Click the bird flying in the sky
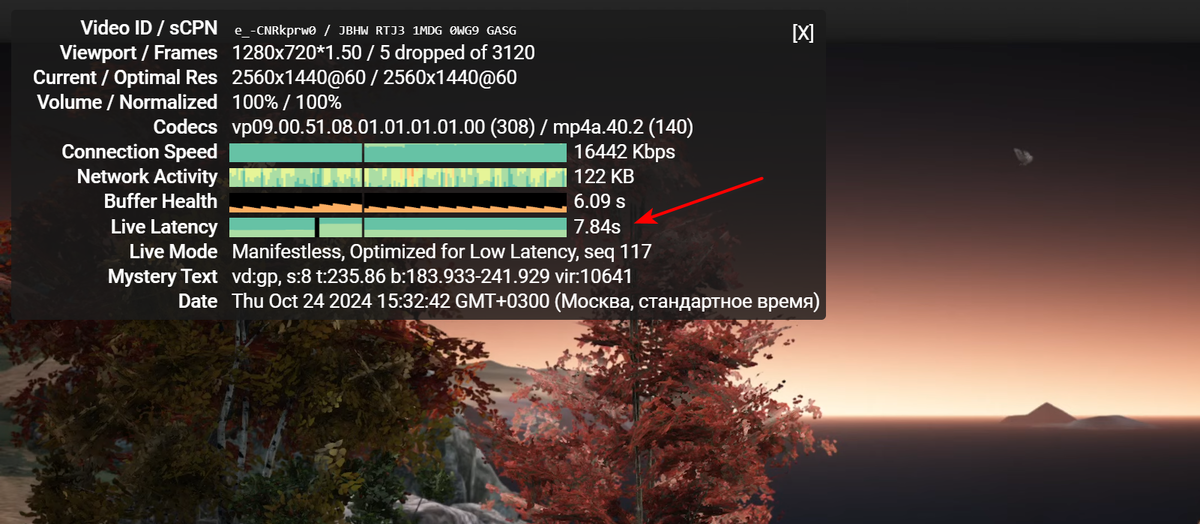Screen dimensions: 1200x524 coord(1022,156)
